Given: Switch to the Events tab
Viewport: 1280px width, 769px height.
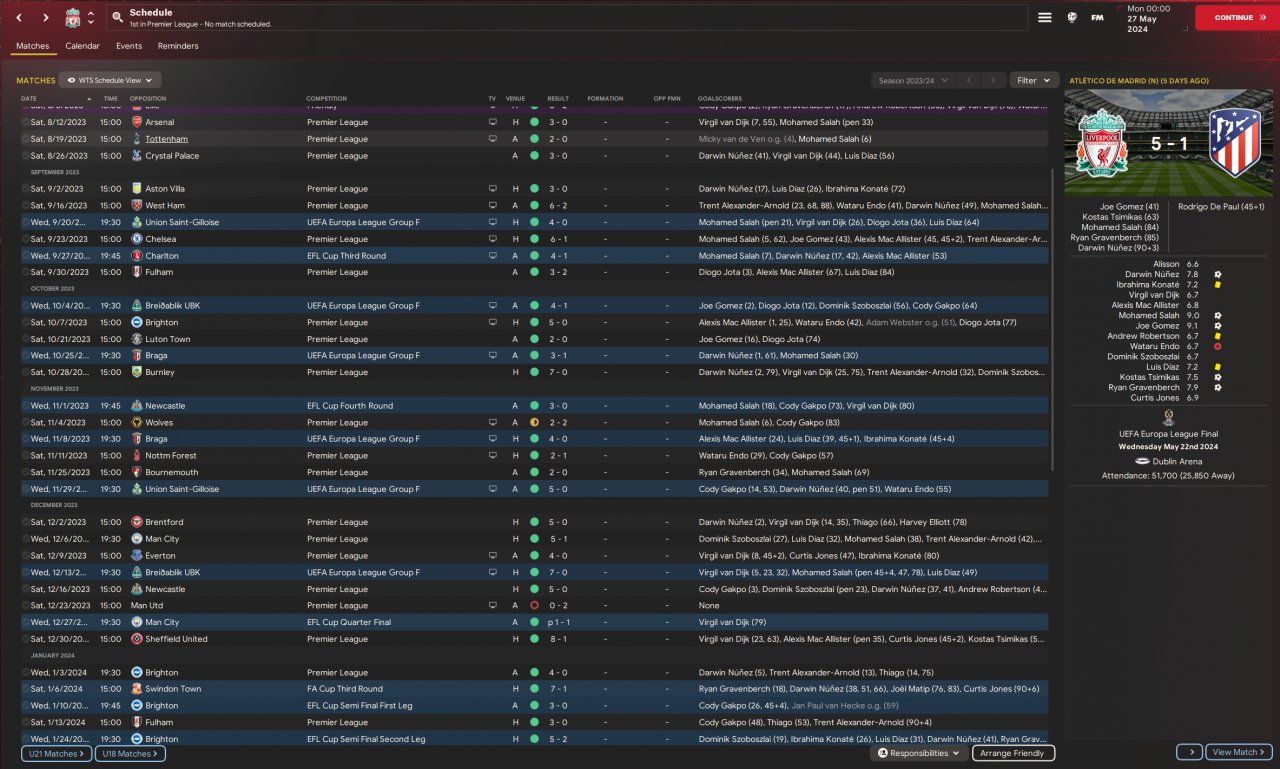Looking at the screenshot, I should click(x=129, y=46).
